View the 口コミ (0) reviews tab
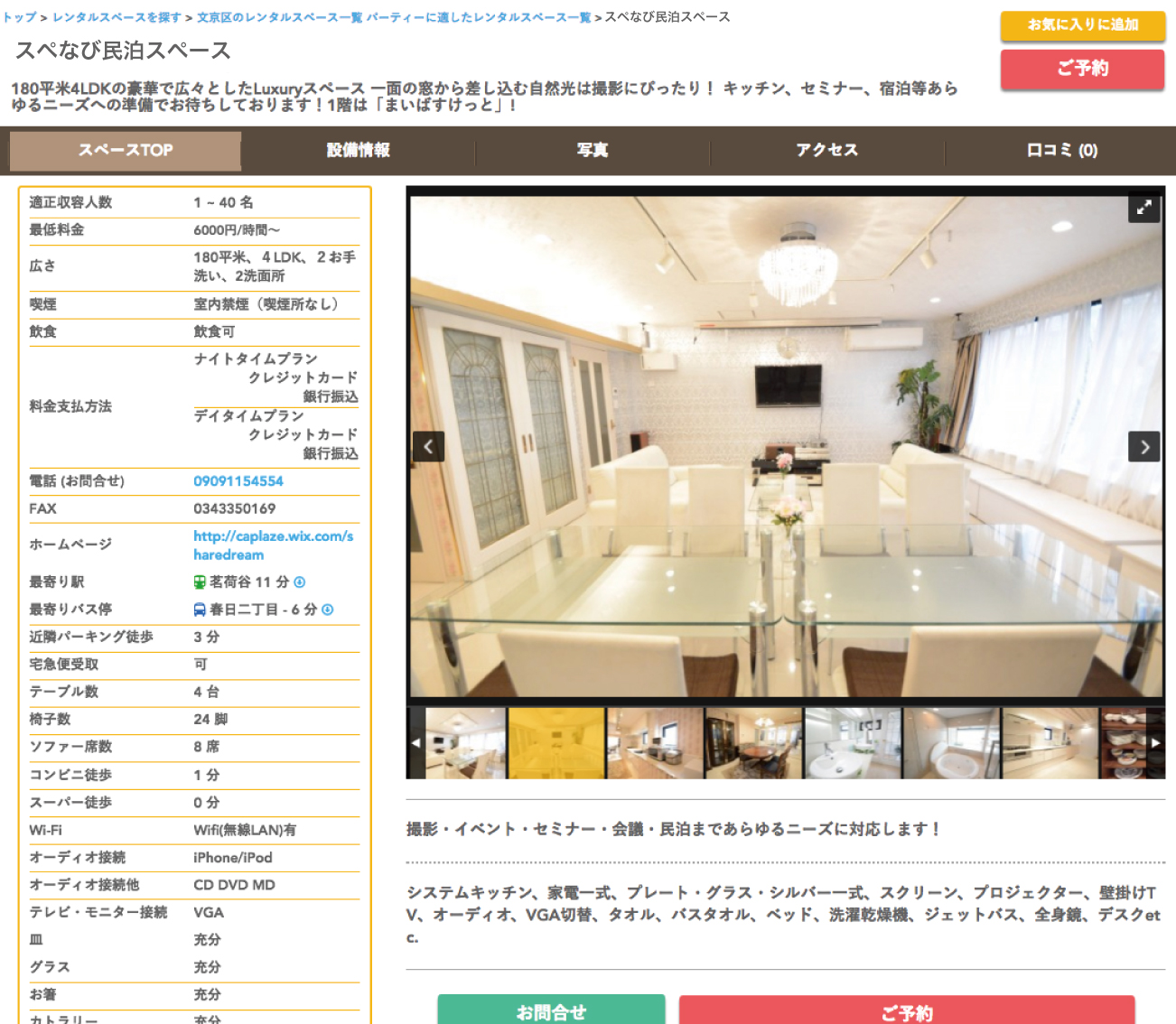The height and width of the screenshot is (1024, 1176). [x=1061, y=151]
